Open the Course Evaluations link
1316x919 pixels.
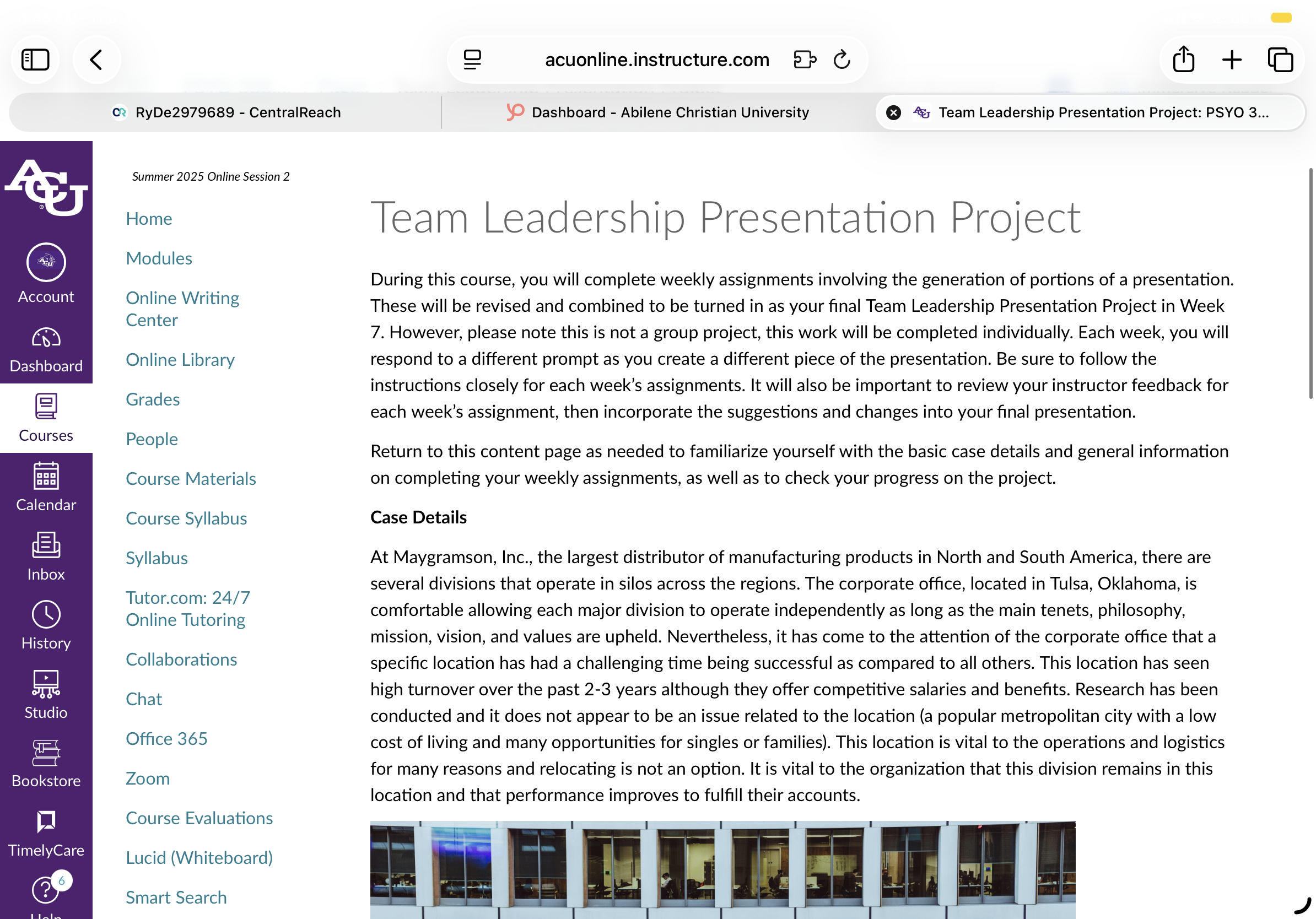click(199, 818)
